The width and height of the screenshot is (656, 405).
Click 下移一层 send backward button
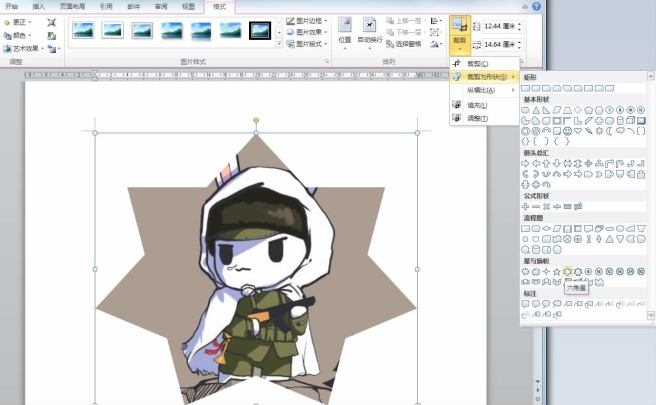point(405,32)
